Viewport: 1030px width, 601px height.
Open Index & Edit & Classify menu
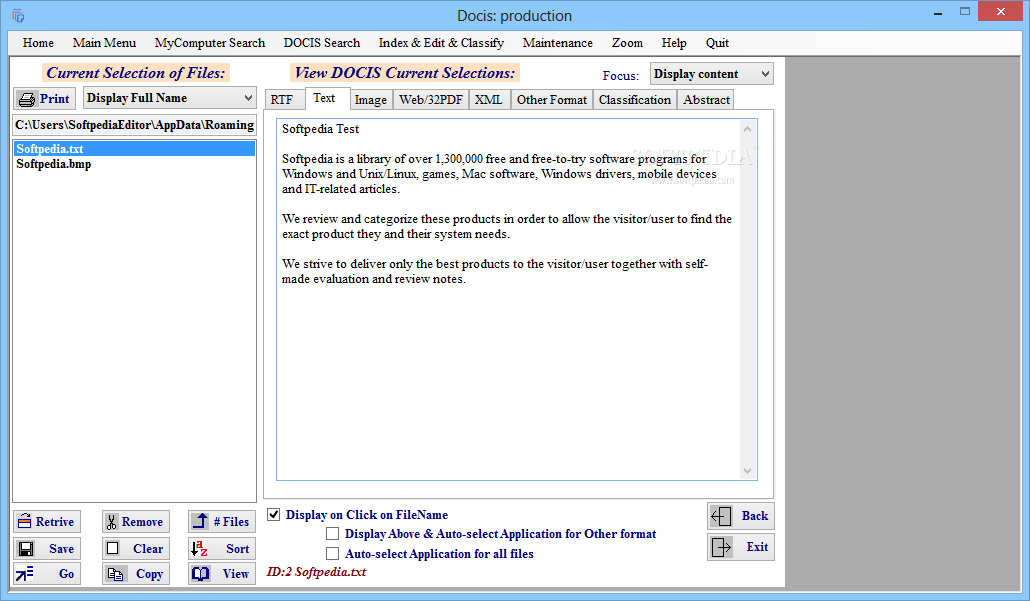coord(441,43)
